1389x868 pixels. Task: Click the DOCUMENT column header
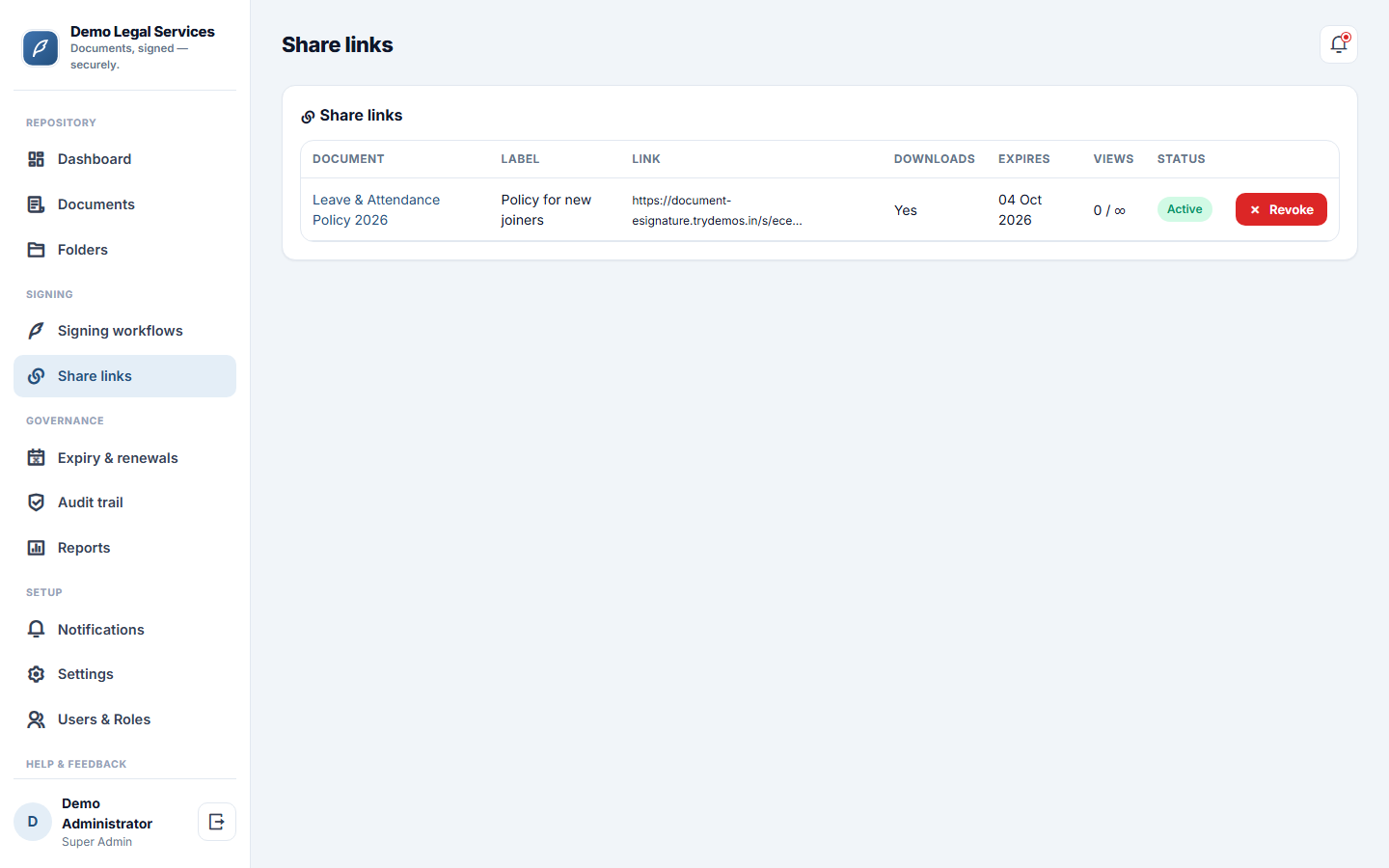point(348,159)
